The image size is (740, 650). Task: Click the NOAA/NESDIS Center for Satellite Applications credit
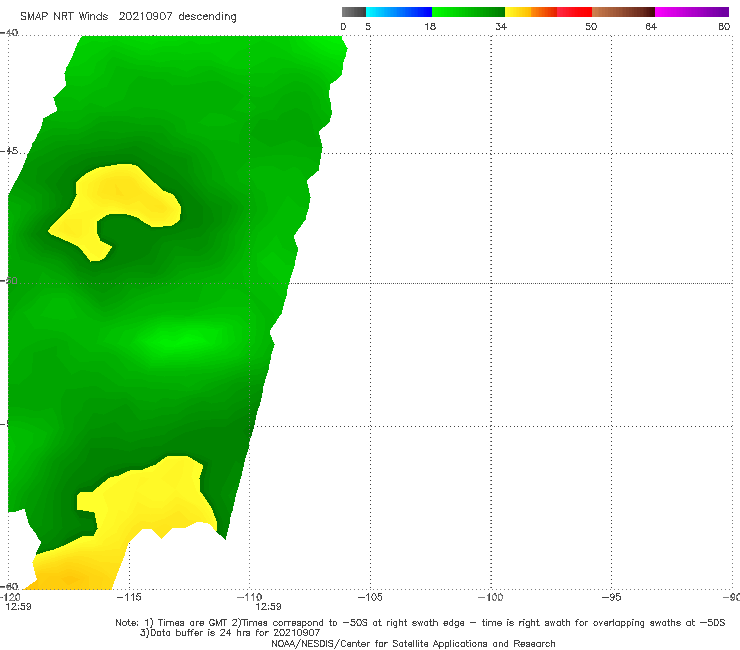coord(413,643)
